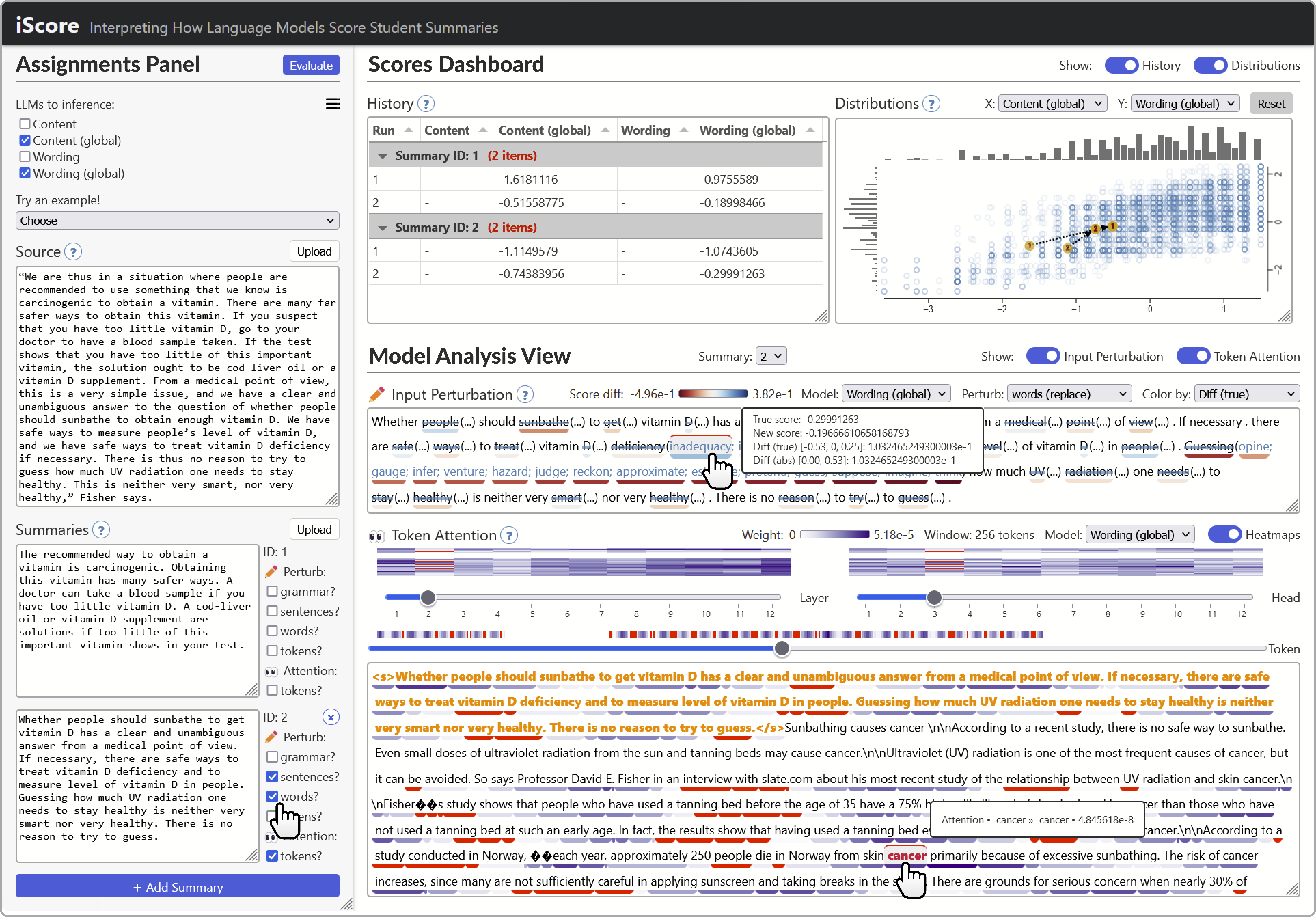Sort the table by Content (global) column

[x=545, y=130]
